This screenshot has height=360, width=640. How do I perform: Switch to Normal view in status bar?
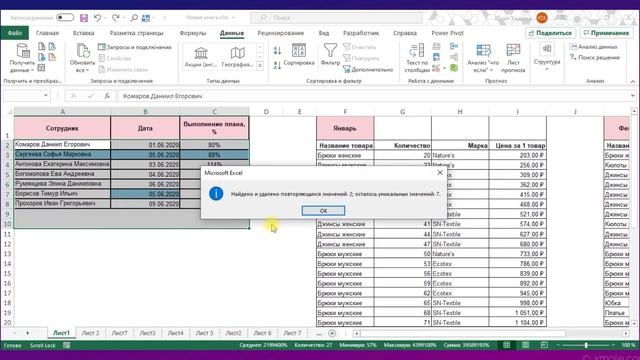[x=507, y=345]
